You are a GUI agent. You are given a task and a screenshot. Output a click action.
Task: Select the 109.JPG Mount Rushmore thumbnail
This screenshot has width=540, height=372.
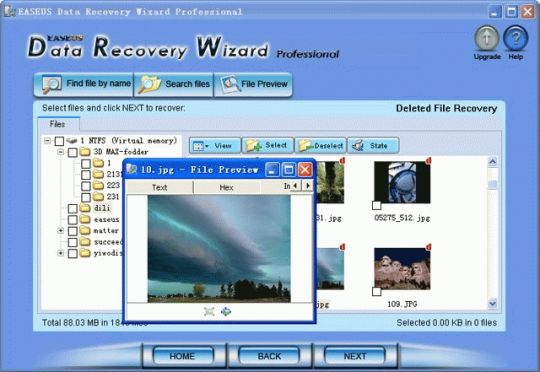[x=402, y=269]
